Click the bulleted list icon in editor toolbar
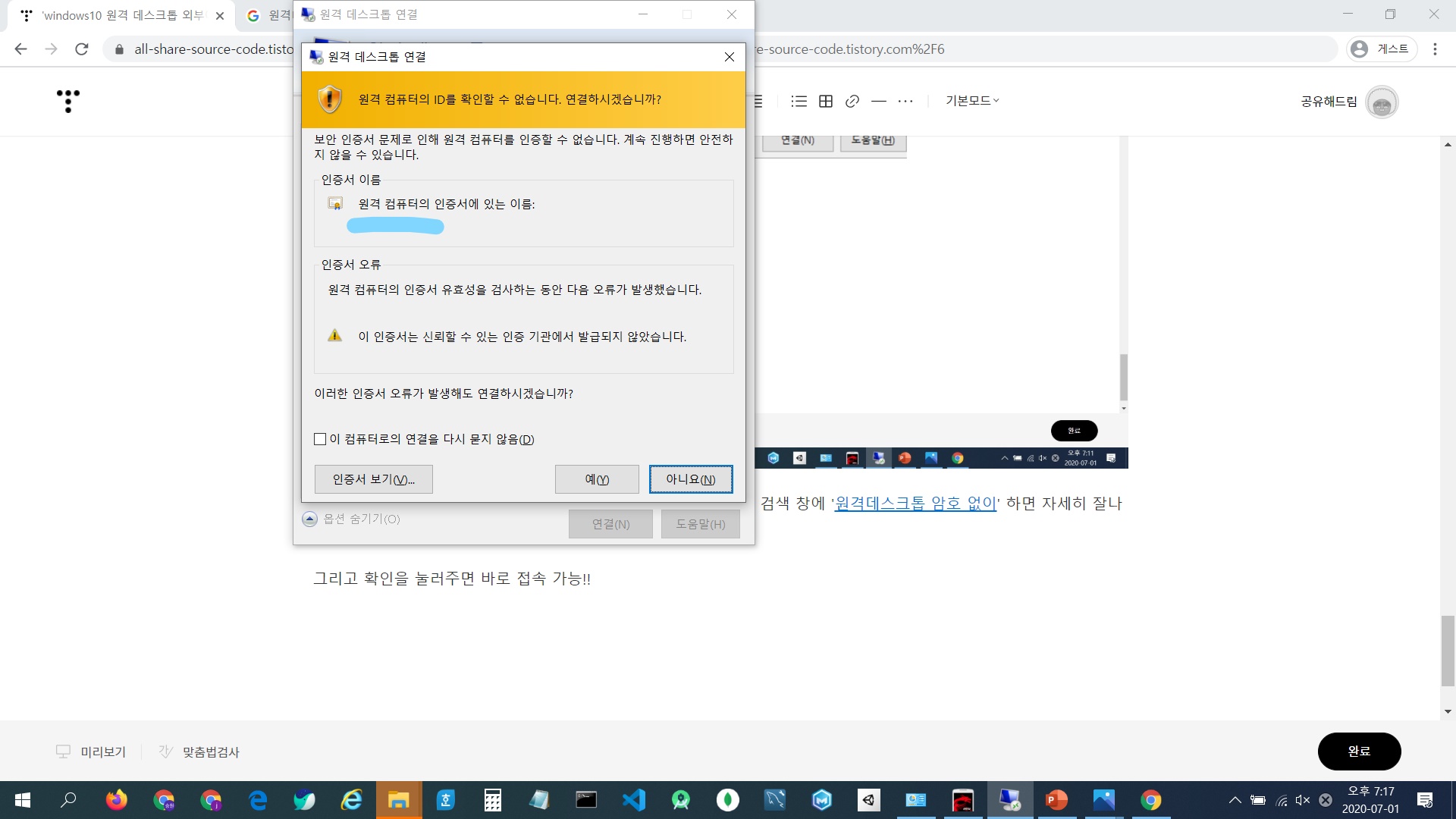 pos(799,101)
